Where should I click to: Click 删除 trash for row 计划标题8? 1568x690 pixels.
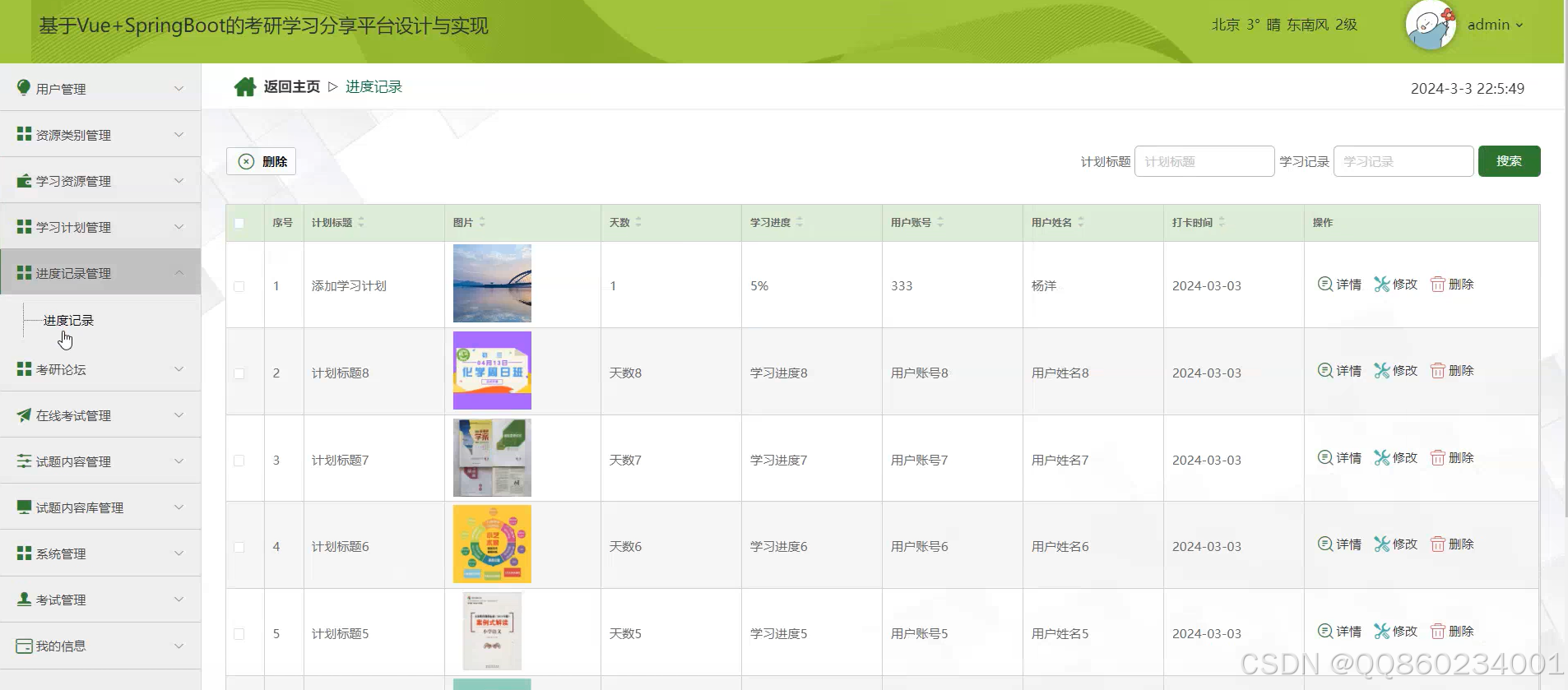click(1452, 371)
